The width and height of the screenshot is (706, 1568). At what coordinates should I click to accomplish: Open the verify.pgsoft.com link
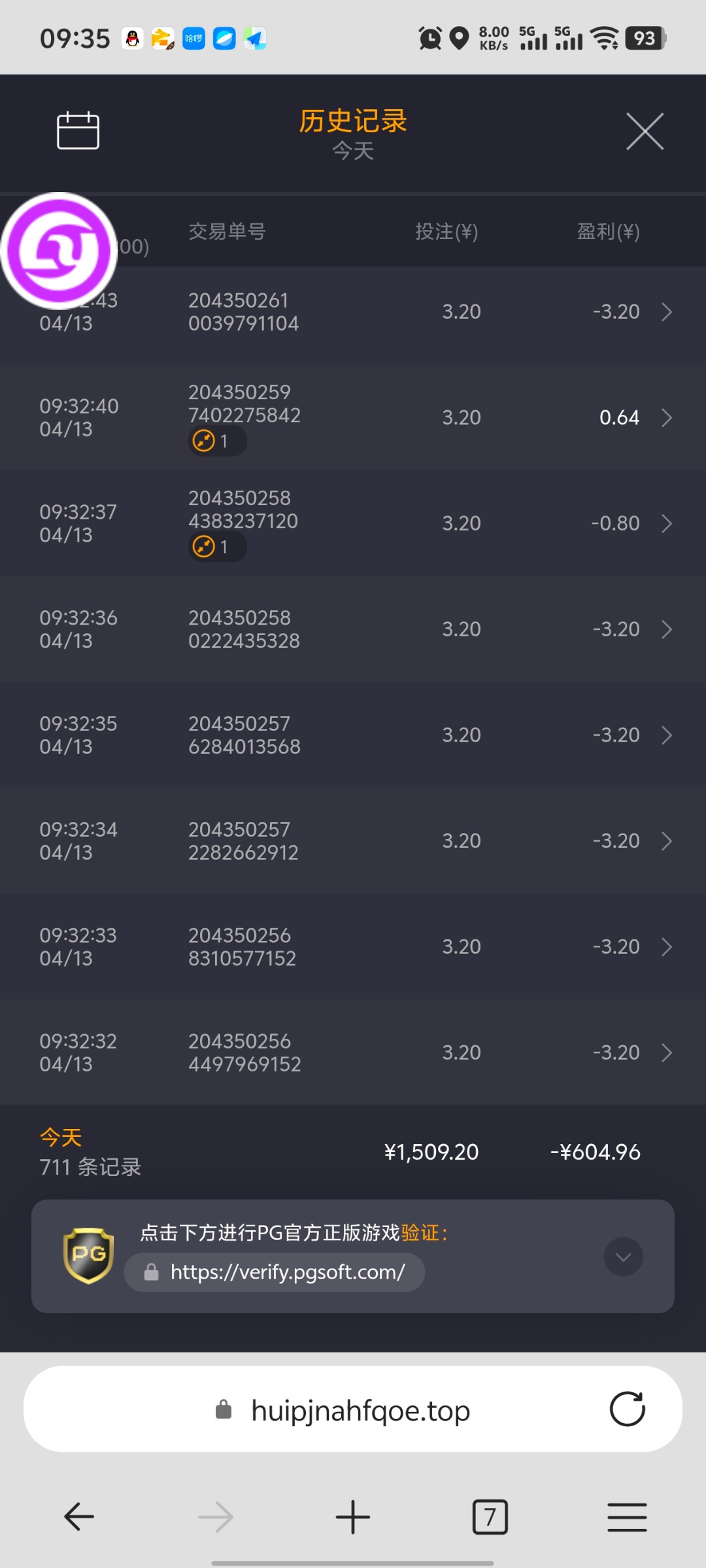click(287, 1272)
